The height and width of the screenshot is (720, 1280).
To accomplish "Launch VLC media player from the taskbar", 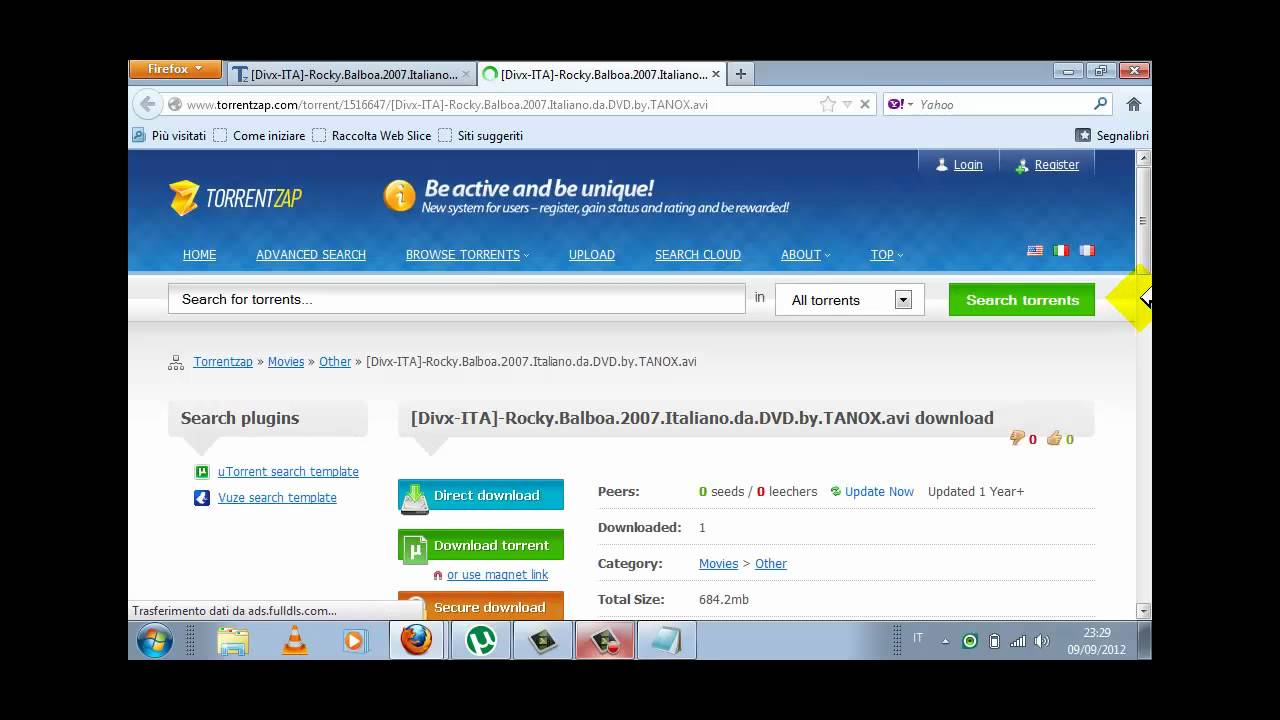I will (x=295, y=640).
